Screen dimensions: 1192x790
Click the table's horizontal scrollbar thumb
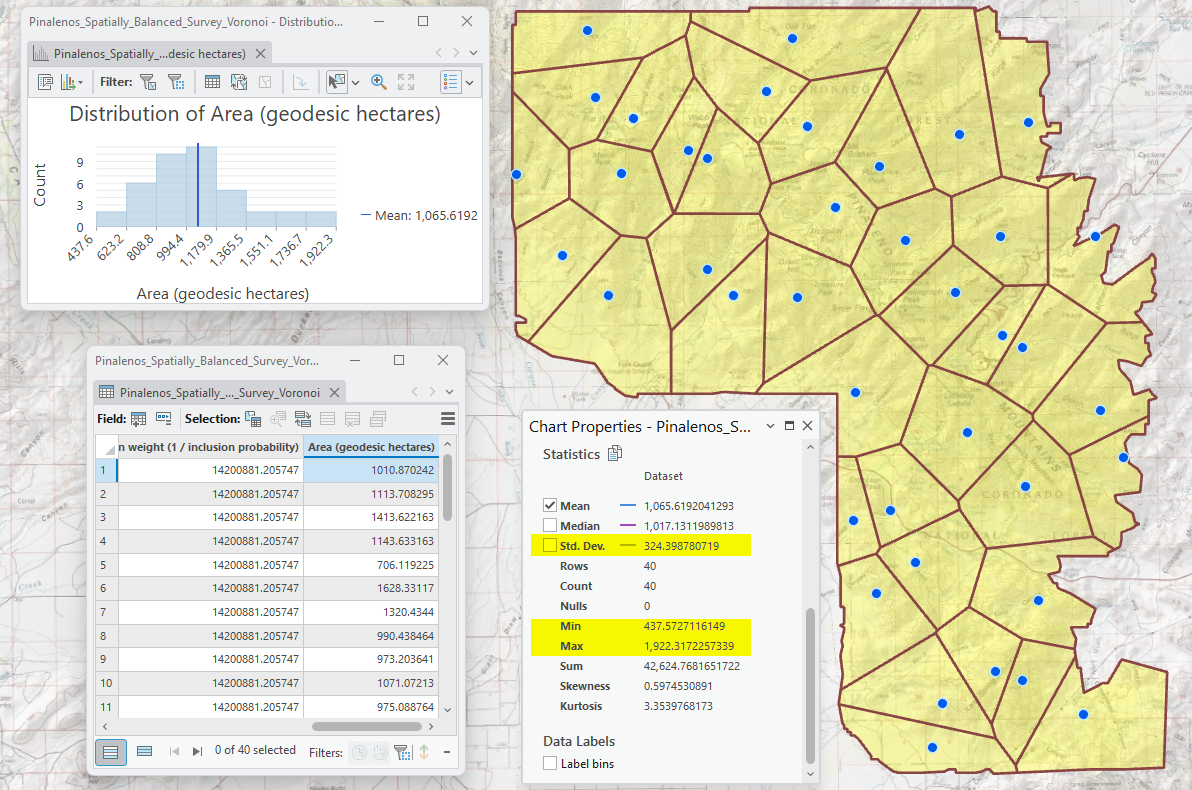coord(366,727)
